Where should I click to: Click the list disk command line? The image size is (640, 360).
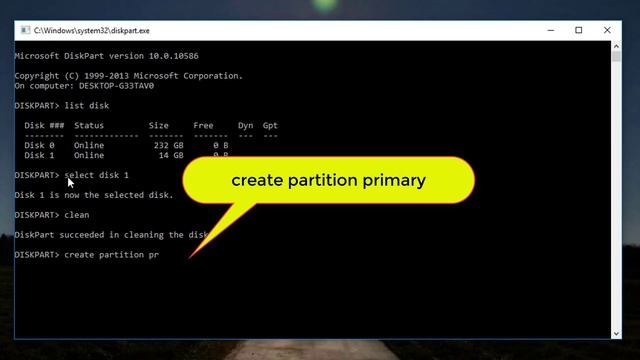[62, 106]
